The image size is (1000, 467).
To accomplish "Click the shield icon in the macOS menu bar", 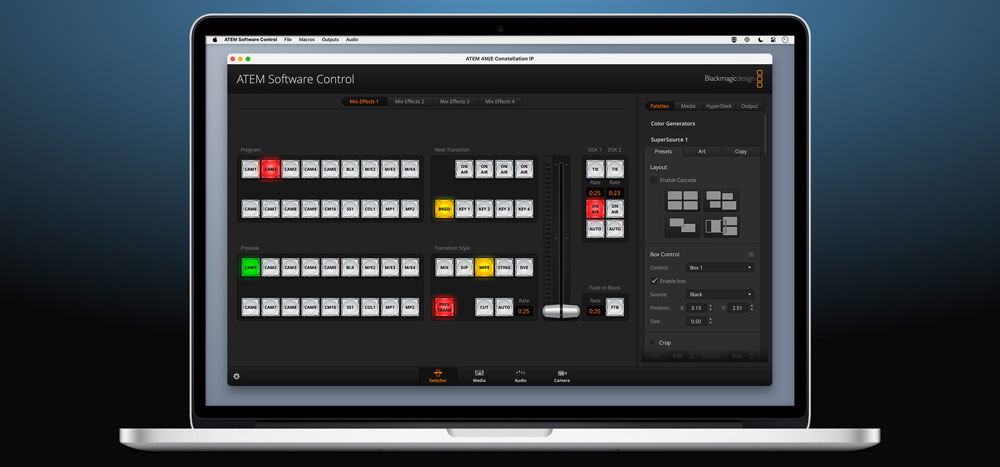I will point(735,40).
